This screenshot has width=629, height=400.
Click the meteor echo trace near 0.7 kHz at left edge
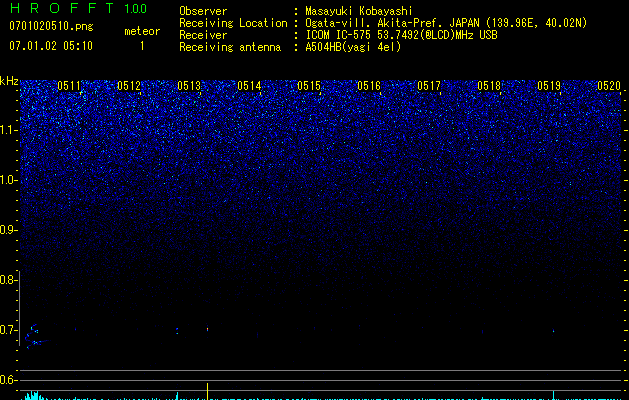(34, 337)
